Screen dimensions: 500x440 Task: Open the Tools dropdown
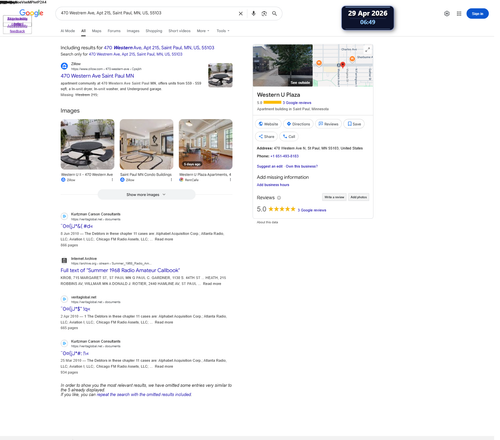(223, 31)
